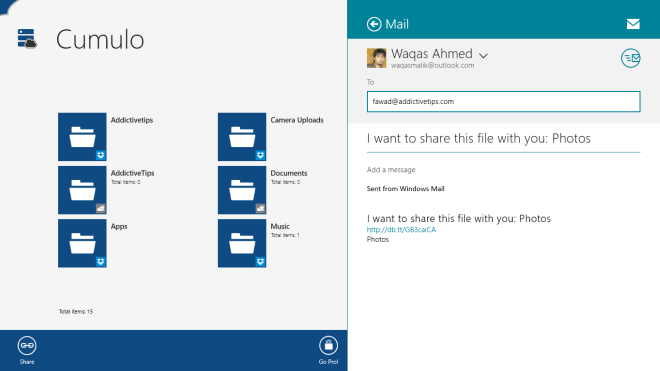The height and width of the screenshot is (371, 660).
Task: Click the Cumulo app logo icon
Action: [x=27, y=38]
